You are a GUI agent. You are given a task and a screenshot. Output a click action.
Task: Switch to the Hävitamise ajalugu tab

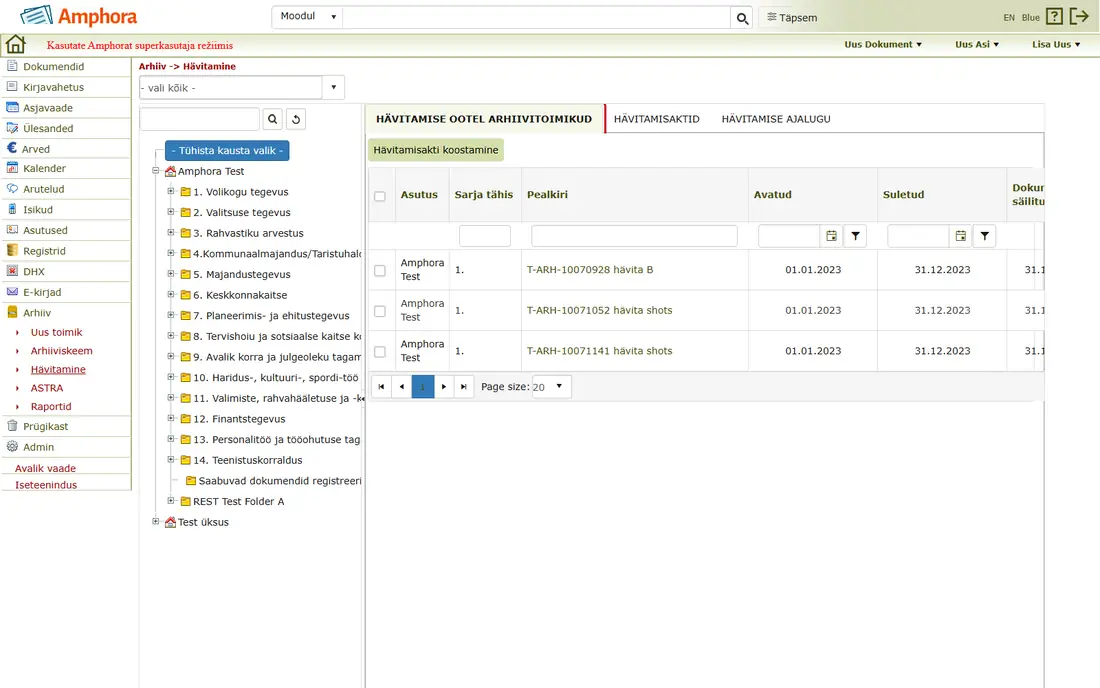point(776,119)
